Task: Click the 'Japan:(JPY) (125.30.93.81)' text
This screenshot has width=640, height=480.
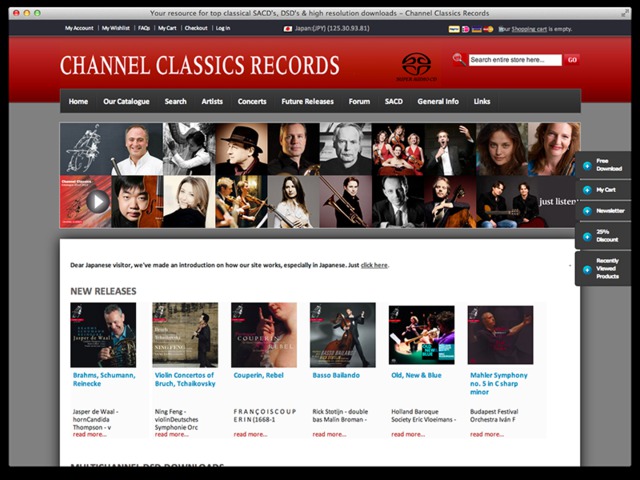Action: pyautogui.click(x=332, y=29)
